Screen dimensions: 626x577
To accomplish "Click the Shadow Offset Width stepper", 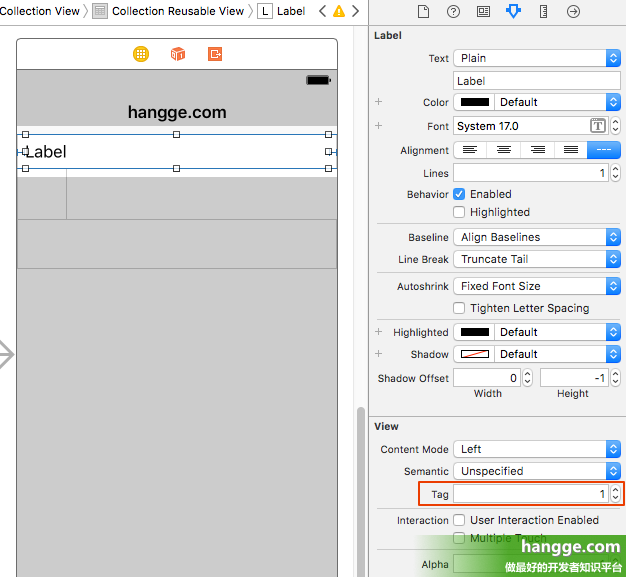I will 527,378.
